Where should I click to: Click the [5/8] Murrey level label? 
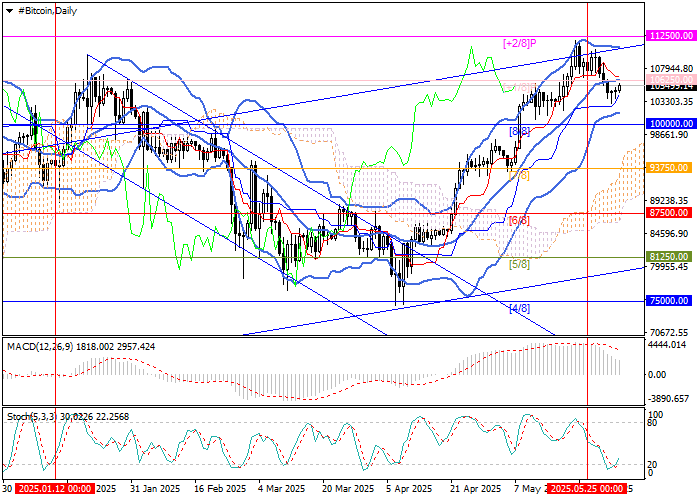tap(519, 265)
